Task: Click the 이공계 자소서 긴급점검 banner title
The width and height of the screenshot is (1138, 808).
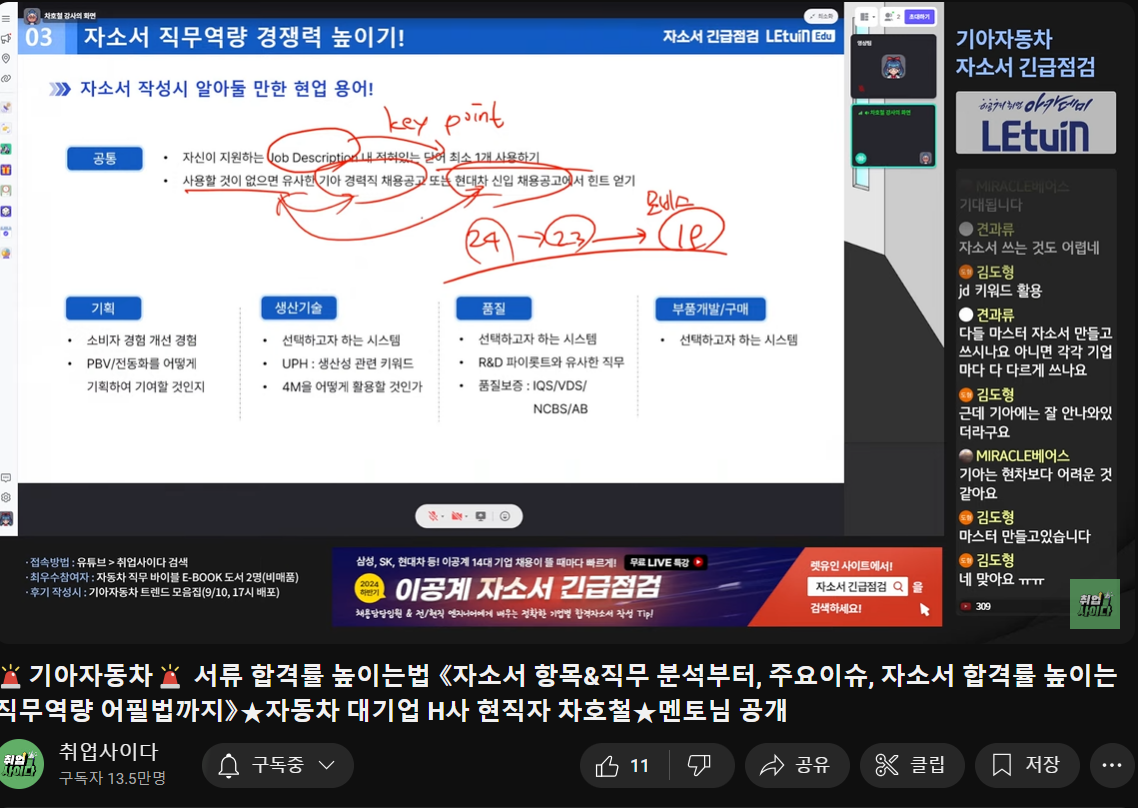Action: click(x=528, y=588)
